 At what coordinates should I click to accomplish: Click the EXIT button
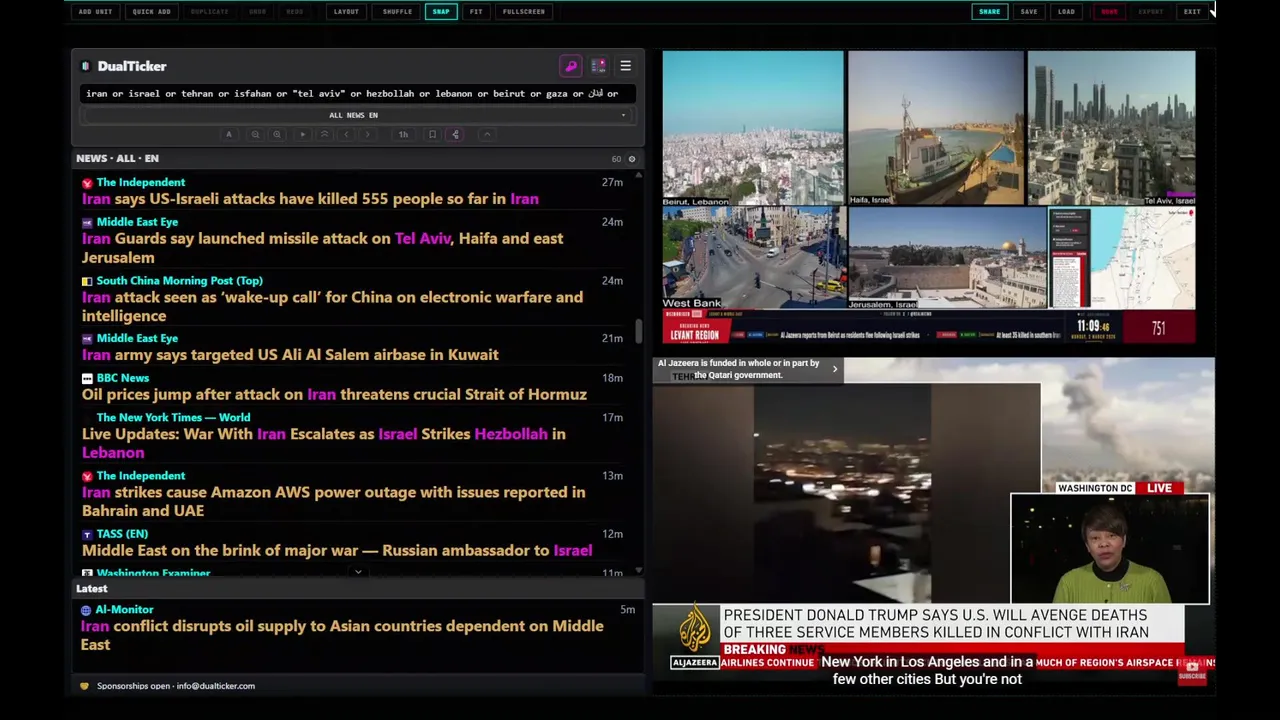[1192, 12]
